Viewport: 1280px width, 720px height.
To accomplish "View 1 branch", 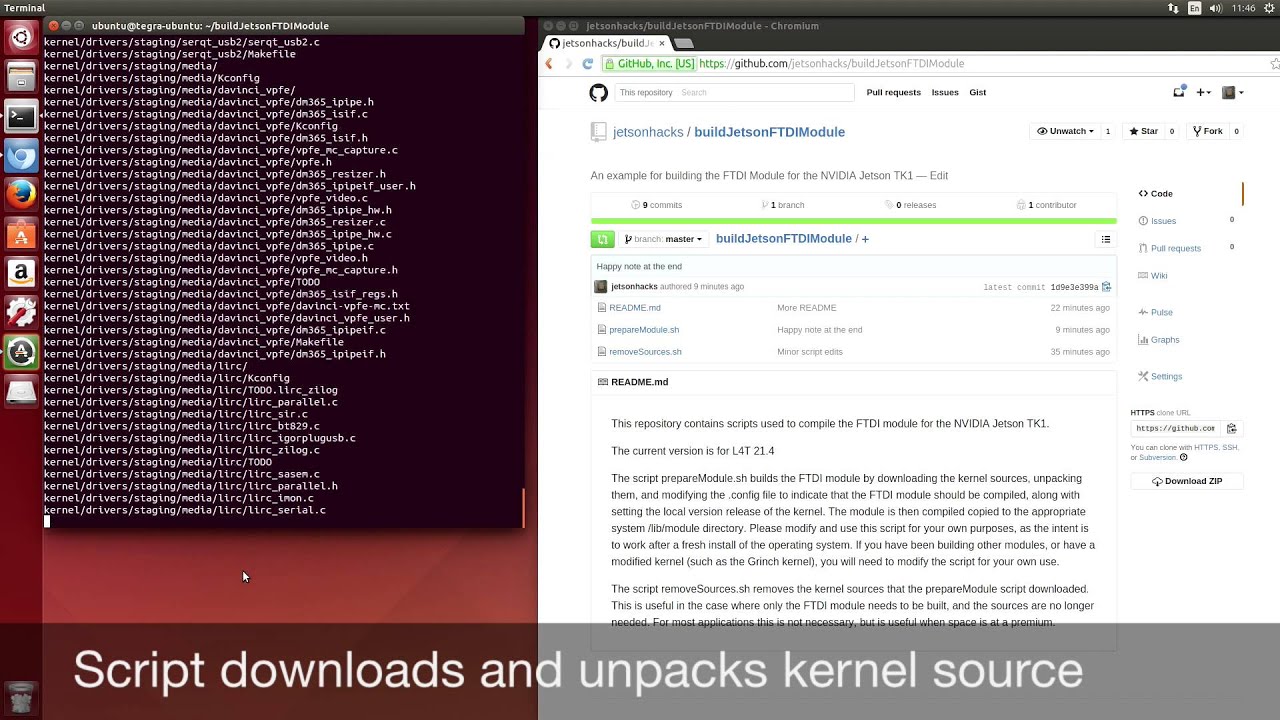I will click(783, 205).
